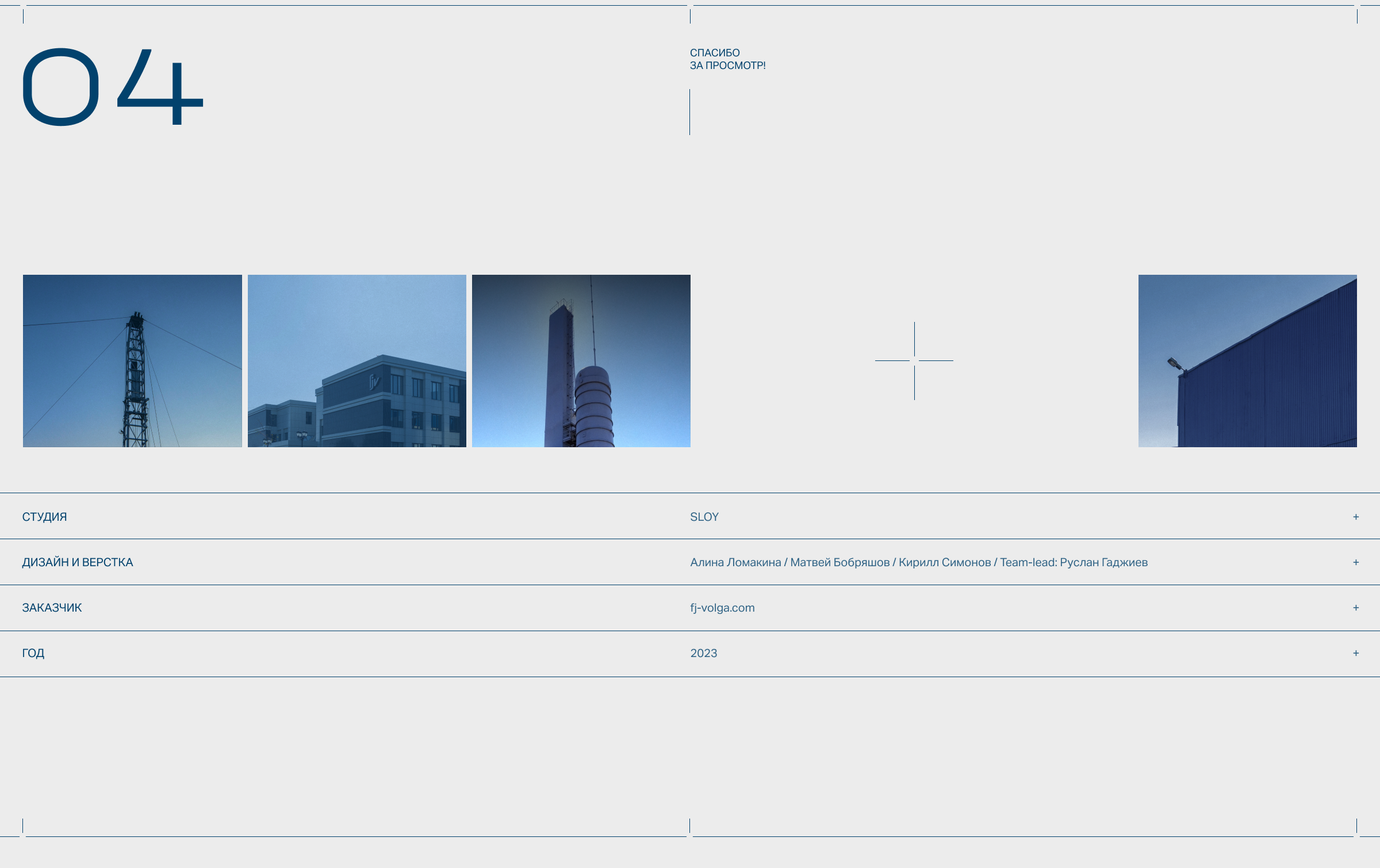Open the silo and column photo thumbnail
Viewport: 1380px width, 868px height.
[x=581, y=361]
